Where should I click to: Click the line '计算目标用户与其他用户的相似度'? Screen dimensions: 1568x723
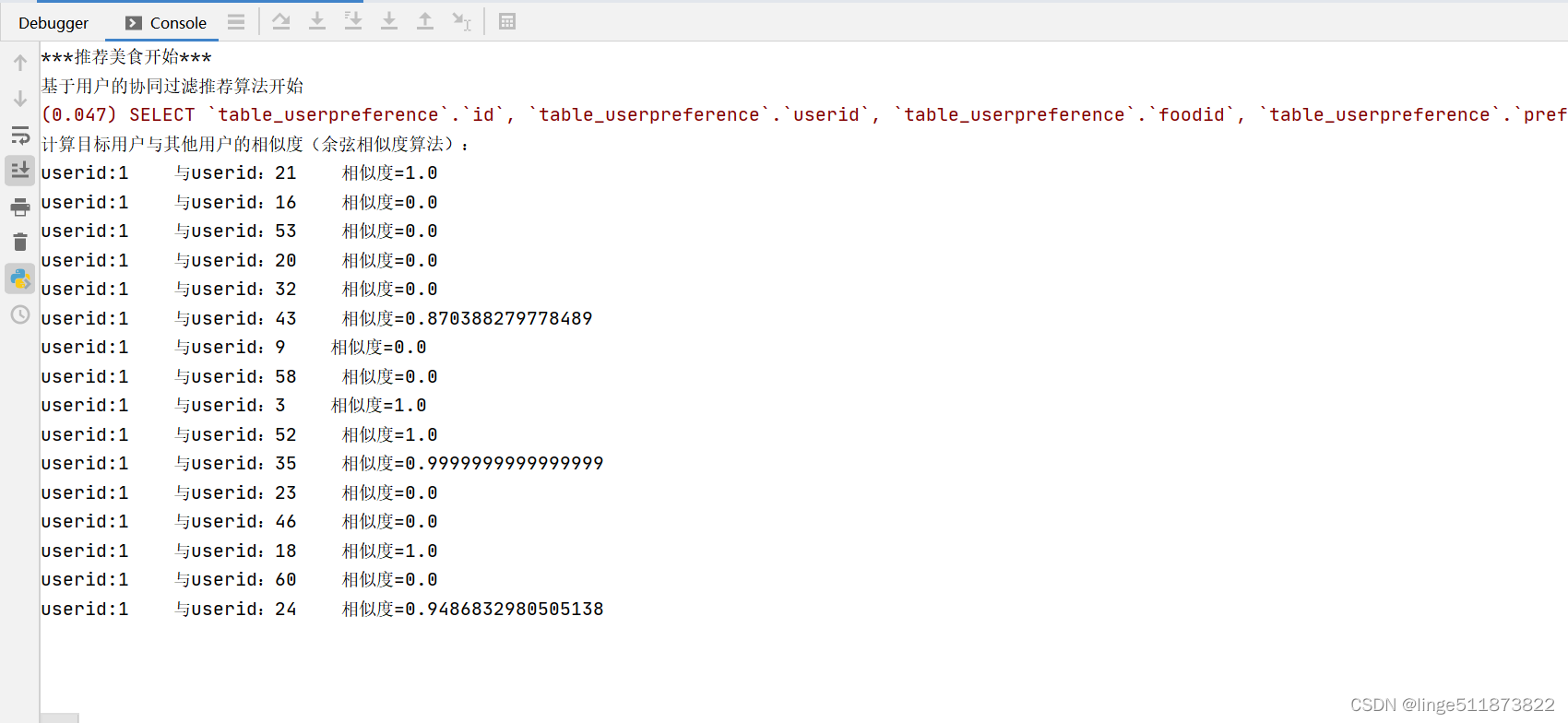[255, 144]
